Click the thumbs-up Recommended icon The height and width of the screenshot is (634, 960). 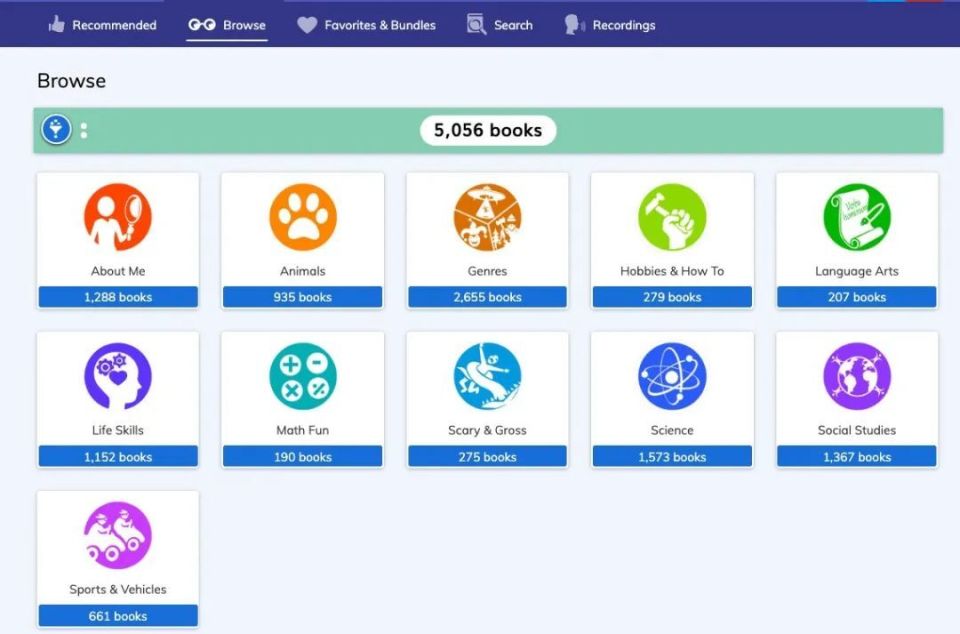pyautogui.click(x=56, y=24)
